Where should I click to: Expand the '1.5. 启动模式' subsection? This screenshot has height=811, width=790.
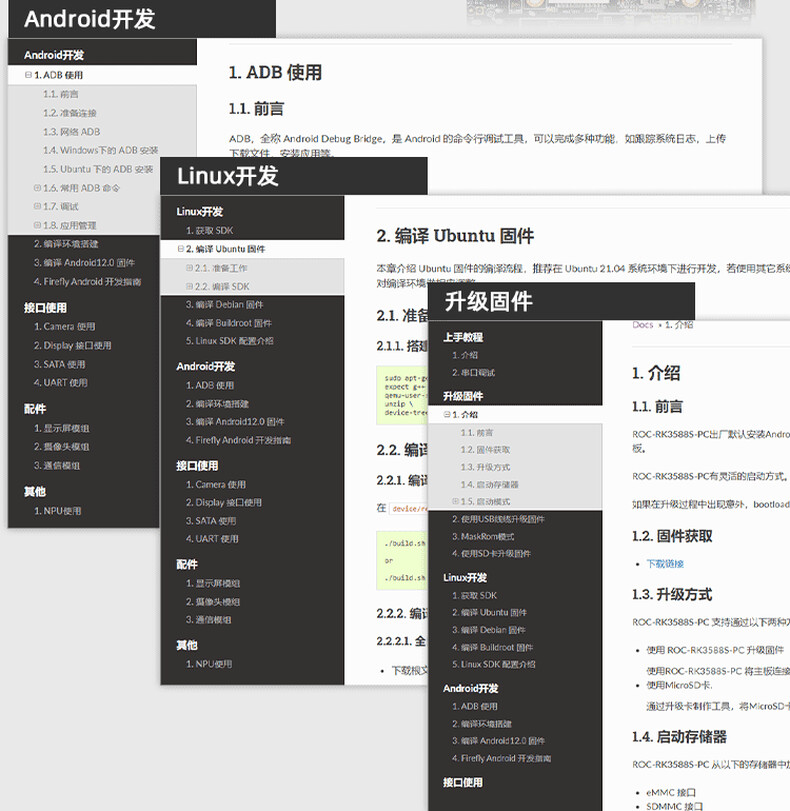click(x=456, y=502)
